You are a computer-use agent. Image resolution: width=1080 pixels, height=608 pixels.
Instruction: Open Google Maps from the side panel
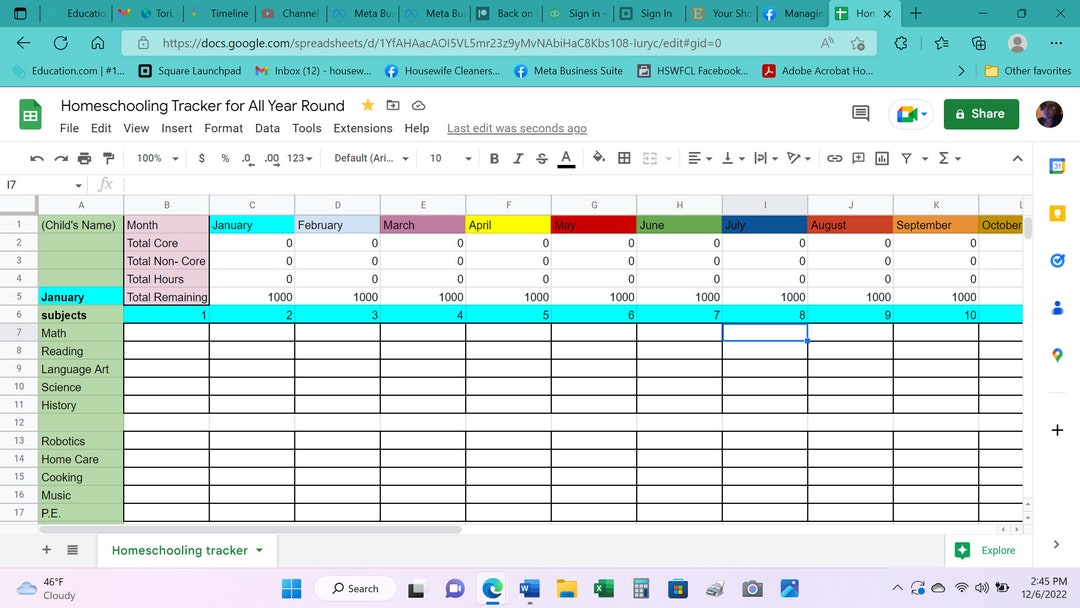(1057, 354)
